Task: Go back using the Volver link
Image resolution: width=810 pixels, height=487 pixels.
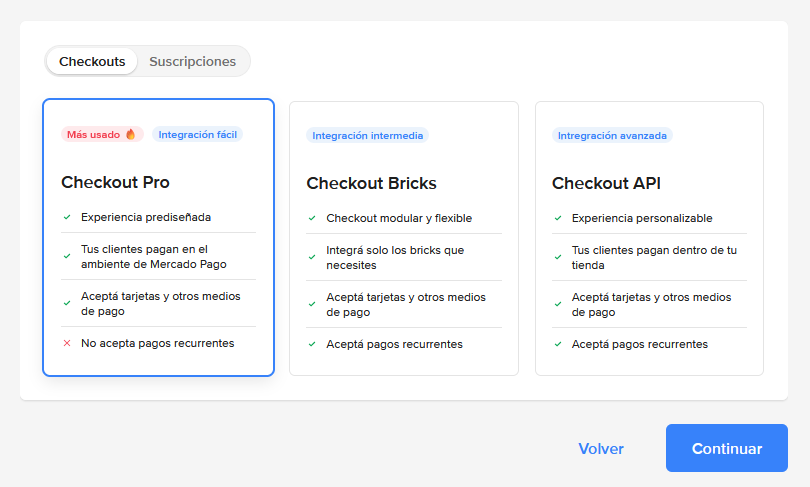Action: (x=601, y=448)
